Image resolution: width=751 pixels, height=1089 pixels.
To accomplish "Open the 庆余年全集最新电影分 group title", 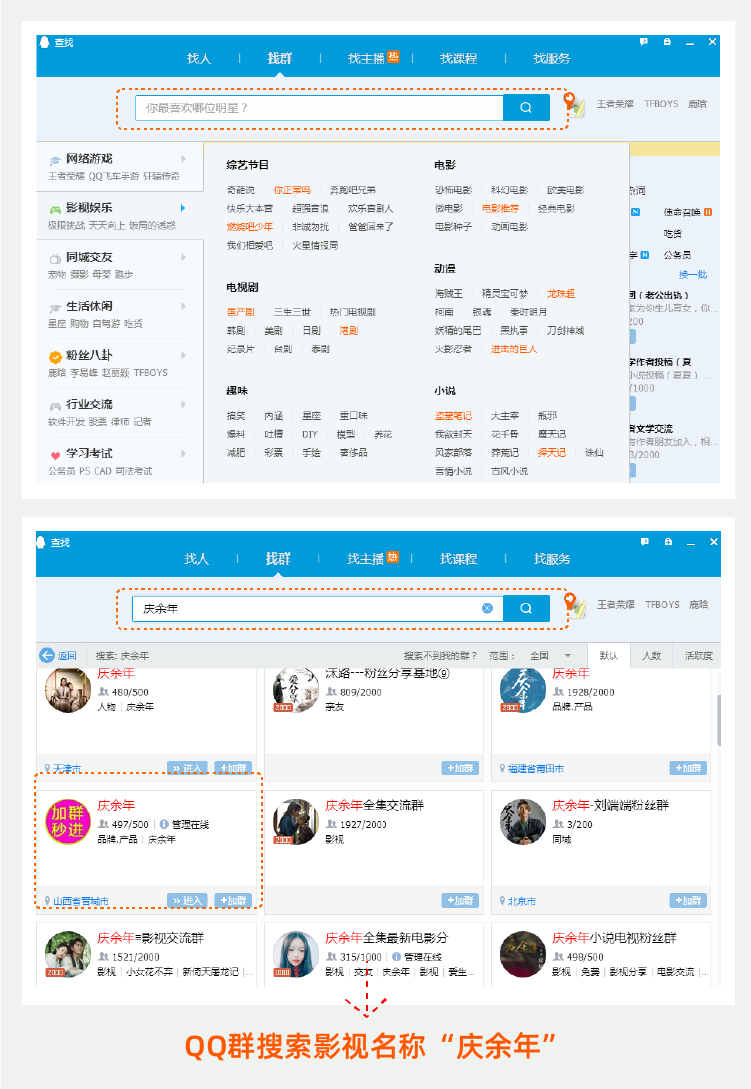I will 386,938.
